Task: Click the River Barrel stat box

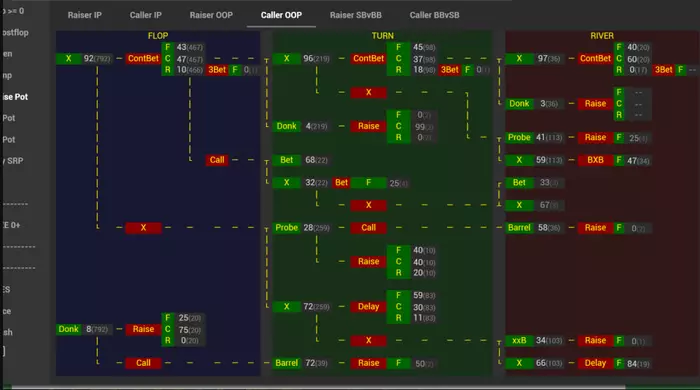Action: click(x=519, y=228)
